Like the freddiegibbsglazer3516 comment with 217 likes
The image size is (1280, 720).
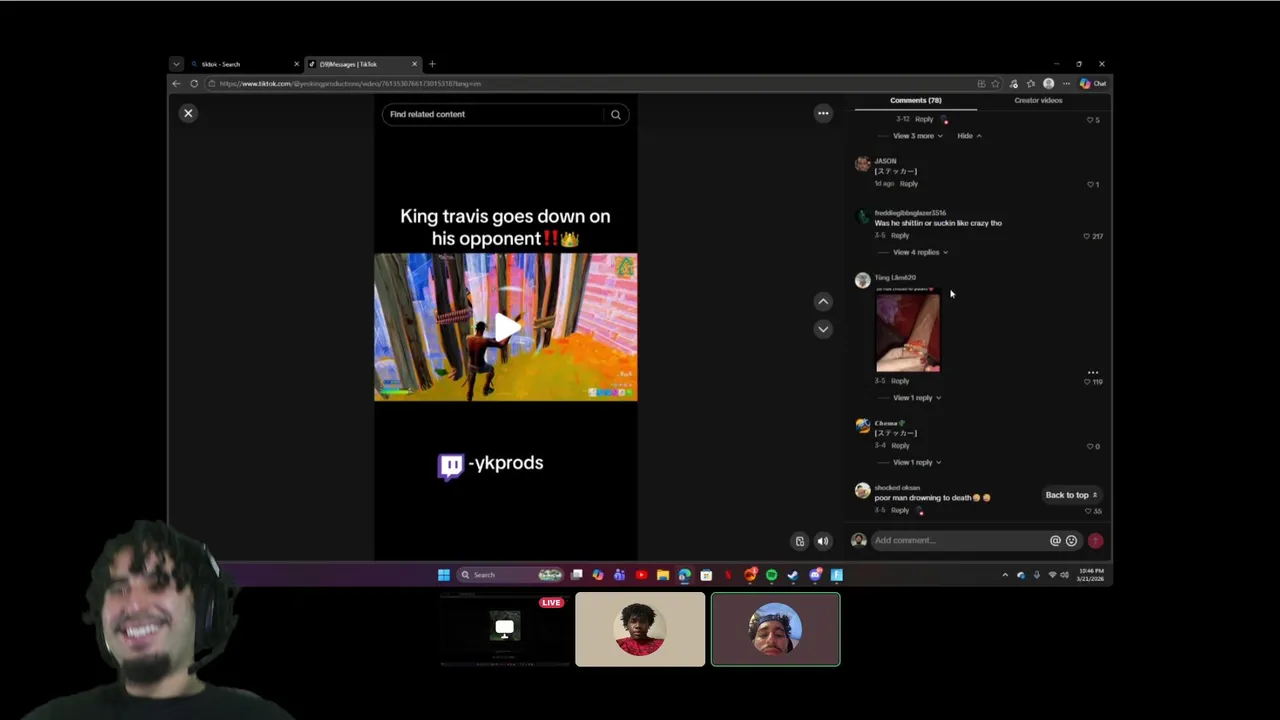pos(1088,236)
